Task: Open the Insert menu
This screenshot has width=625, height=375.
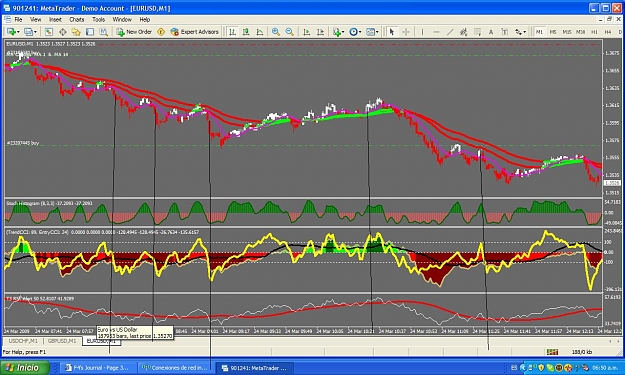Action: [x=55, y=20]
